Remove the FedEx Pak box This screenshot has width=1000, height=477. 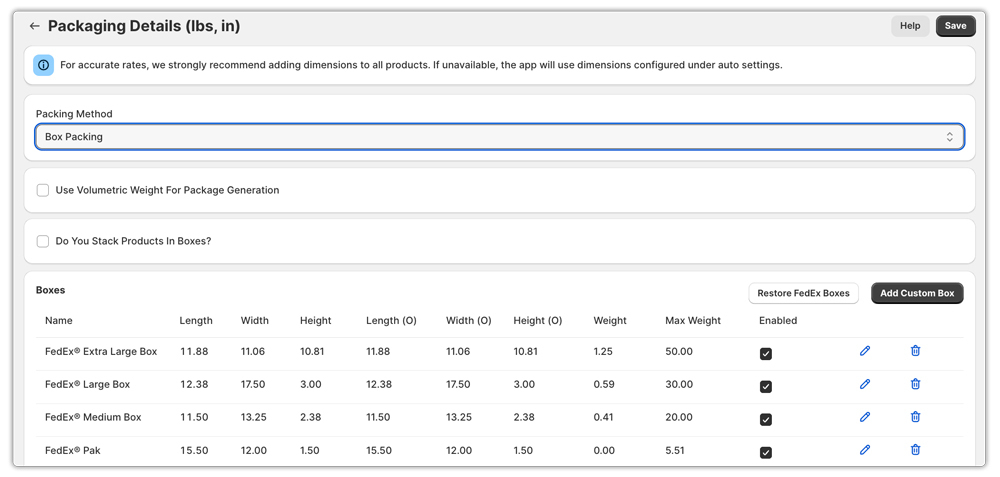click(915, 450)
